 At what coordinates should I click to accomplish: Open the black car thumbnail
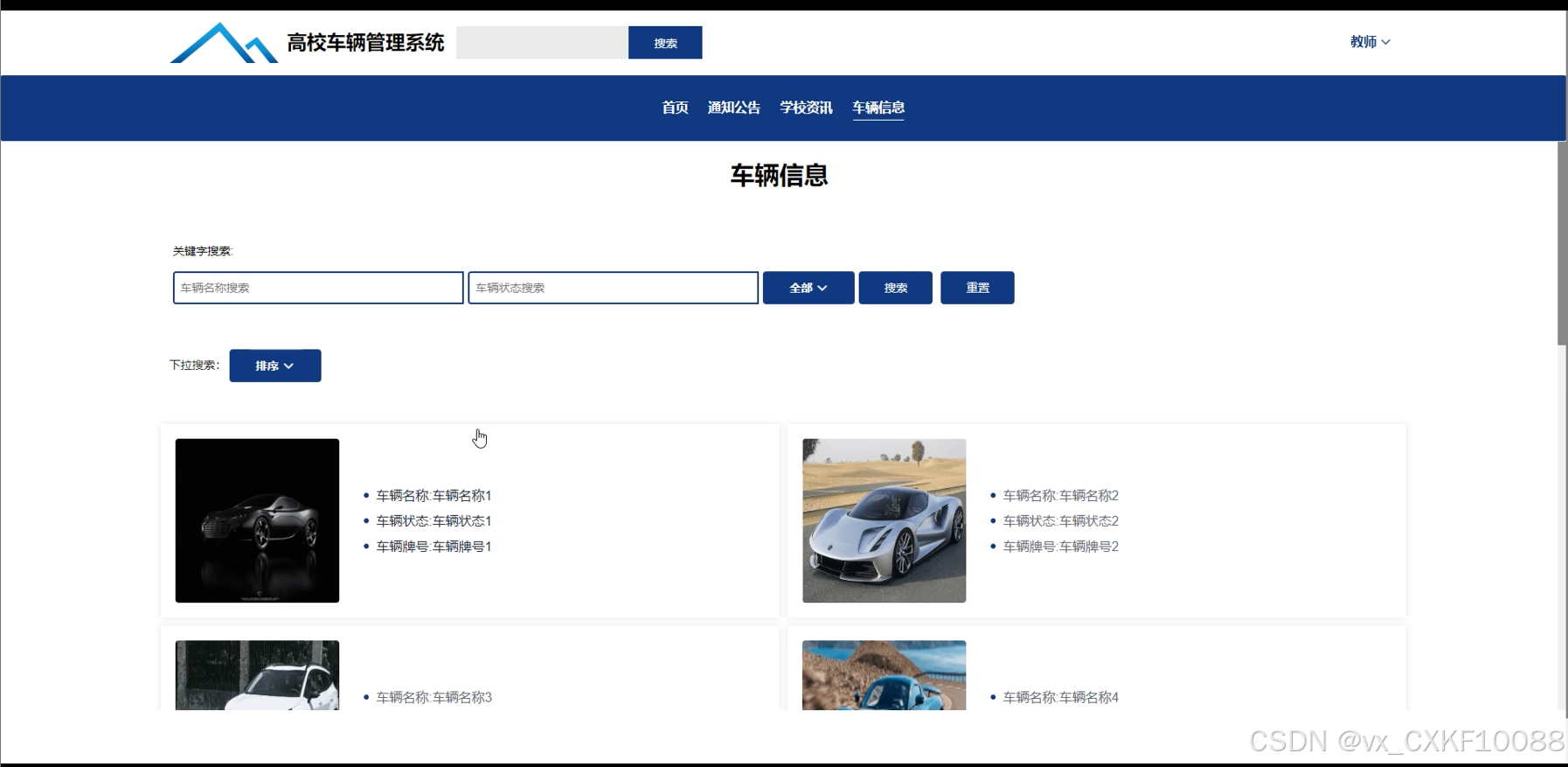[x=257, y=520]
